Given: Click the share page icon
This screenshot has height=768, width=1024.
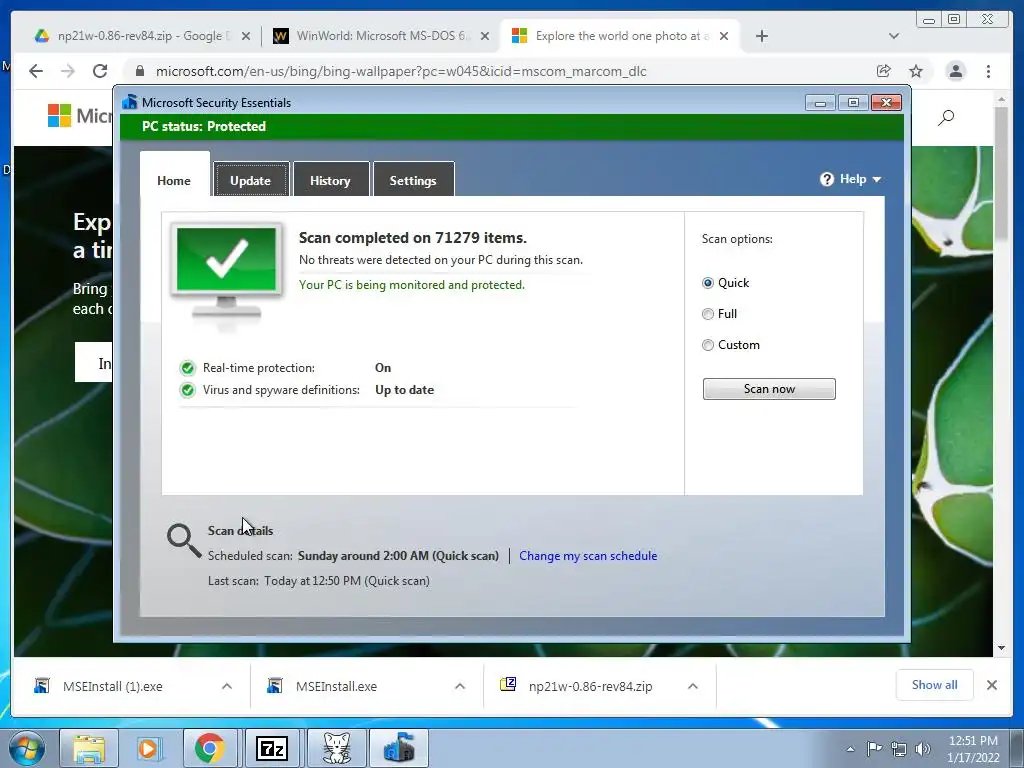Looking at the screenshot, I should (x=884, y=71).
